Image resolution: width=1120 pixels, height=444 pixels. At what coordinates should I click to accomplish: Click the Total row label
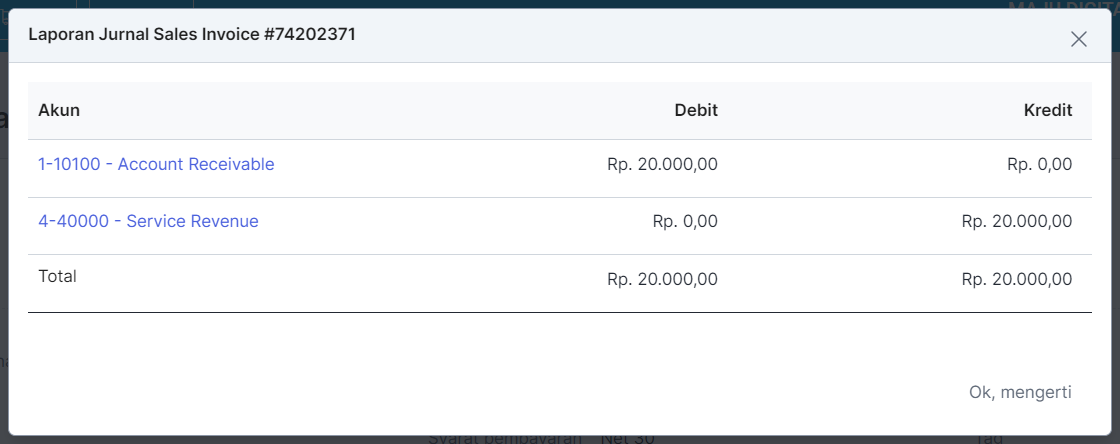[57, 276]
